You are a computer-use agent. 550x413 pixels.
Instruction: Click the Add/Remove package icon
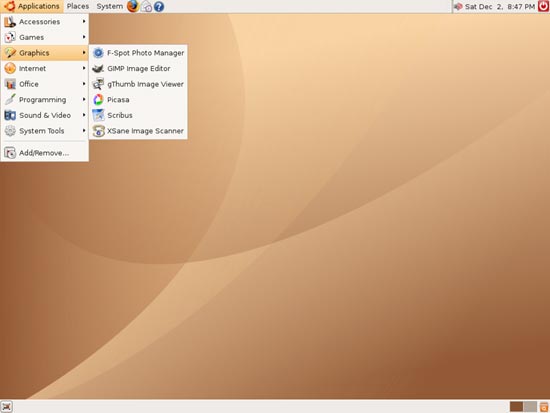point(10,153)
